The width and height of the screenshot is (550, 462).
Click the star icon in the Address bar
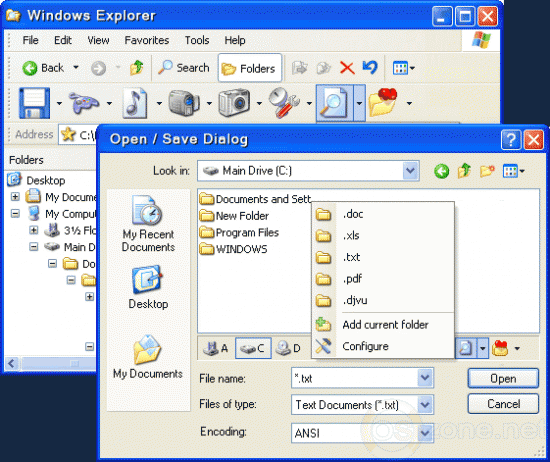pyautogui.click(x=68, y=134)
